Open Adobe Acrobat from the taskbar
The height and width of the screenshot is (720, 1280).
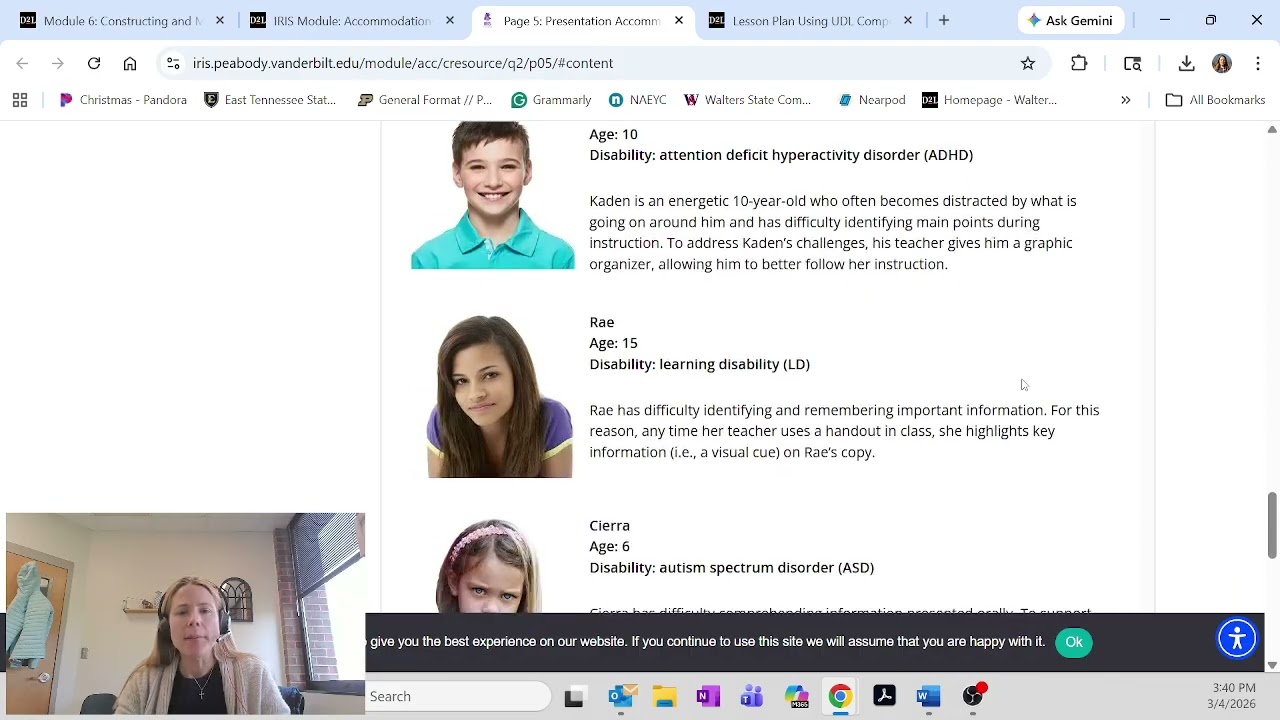pos(884,696)
